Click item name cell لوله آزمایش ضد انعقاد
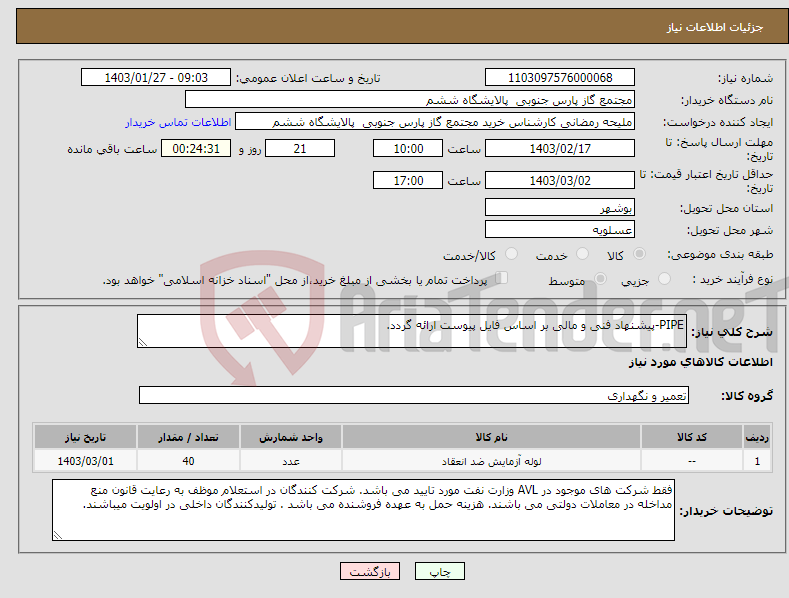 (x=491, y=461)
